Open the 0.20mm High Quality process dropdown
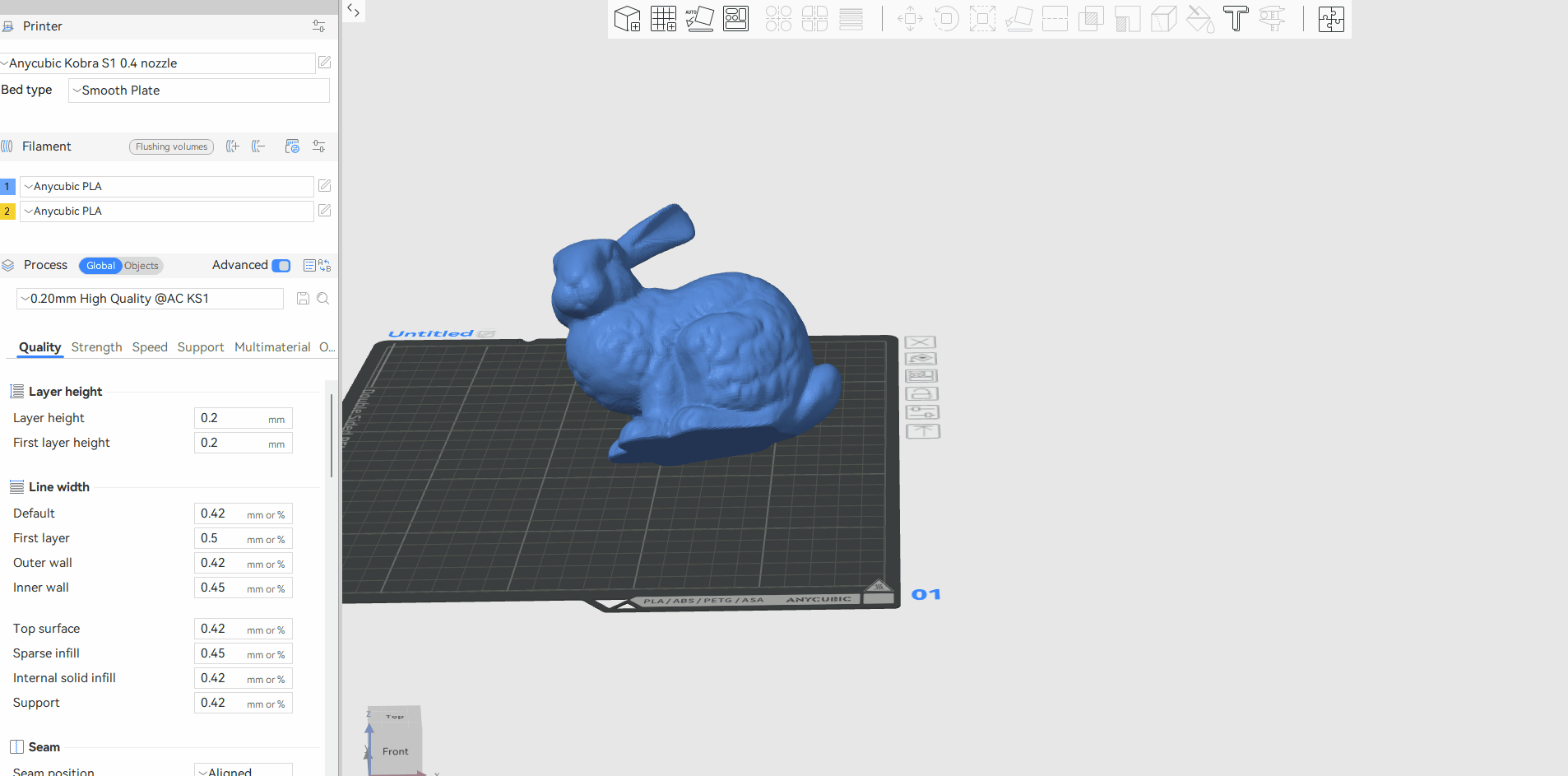Viewport: 1568px width, 776px height. coord(151,299)
